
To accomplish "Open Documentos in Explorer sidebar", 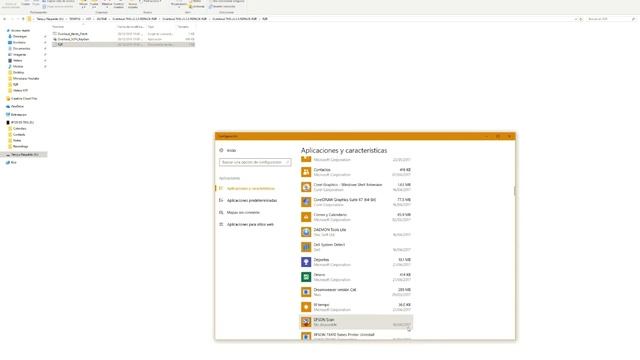I will [x=21, y=48].
